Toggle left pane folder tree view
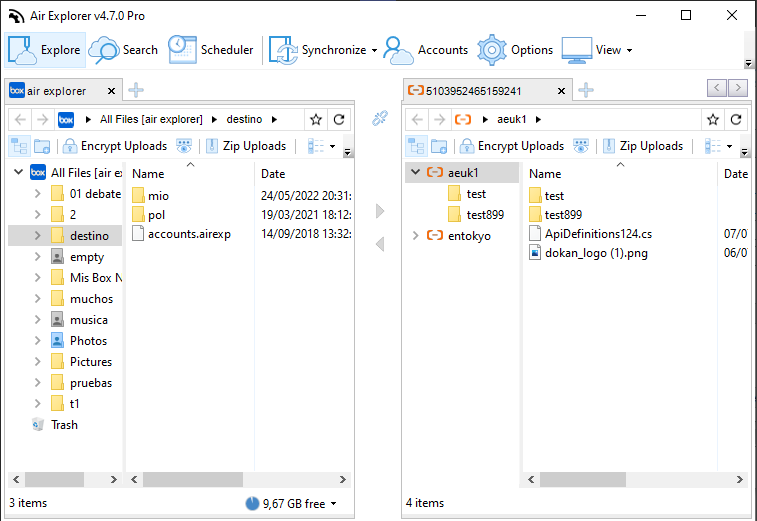The width and height of the screenshot is (757, 521). pyautogui.click(x=19, y=146)
